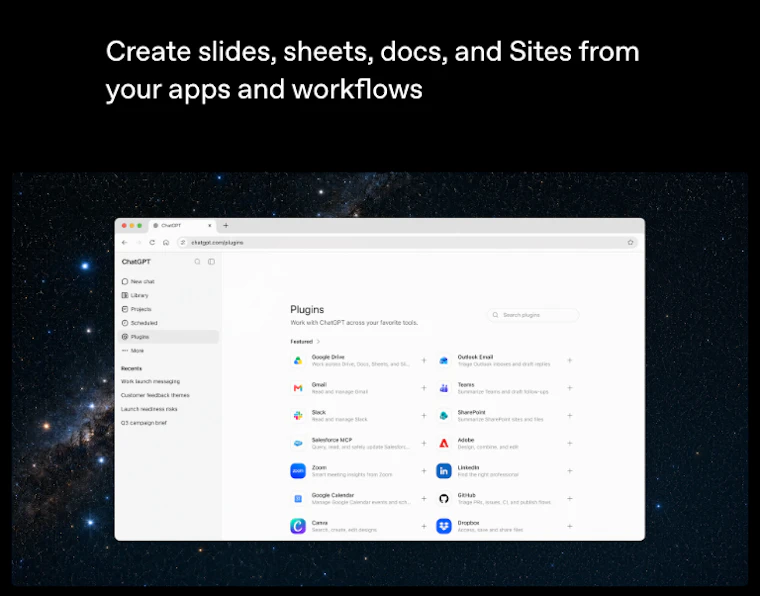The image size is (760, 596).
Task: Open Library in the sidebar
Action: [x=168, y=295]
